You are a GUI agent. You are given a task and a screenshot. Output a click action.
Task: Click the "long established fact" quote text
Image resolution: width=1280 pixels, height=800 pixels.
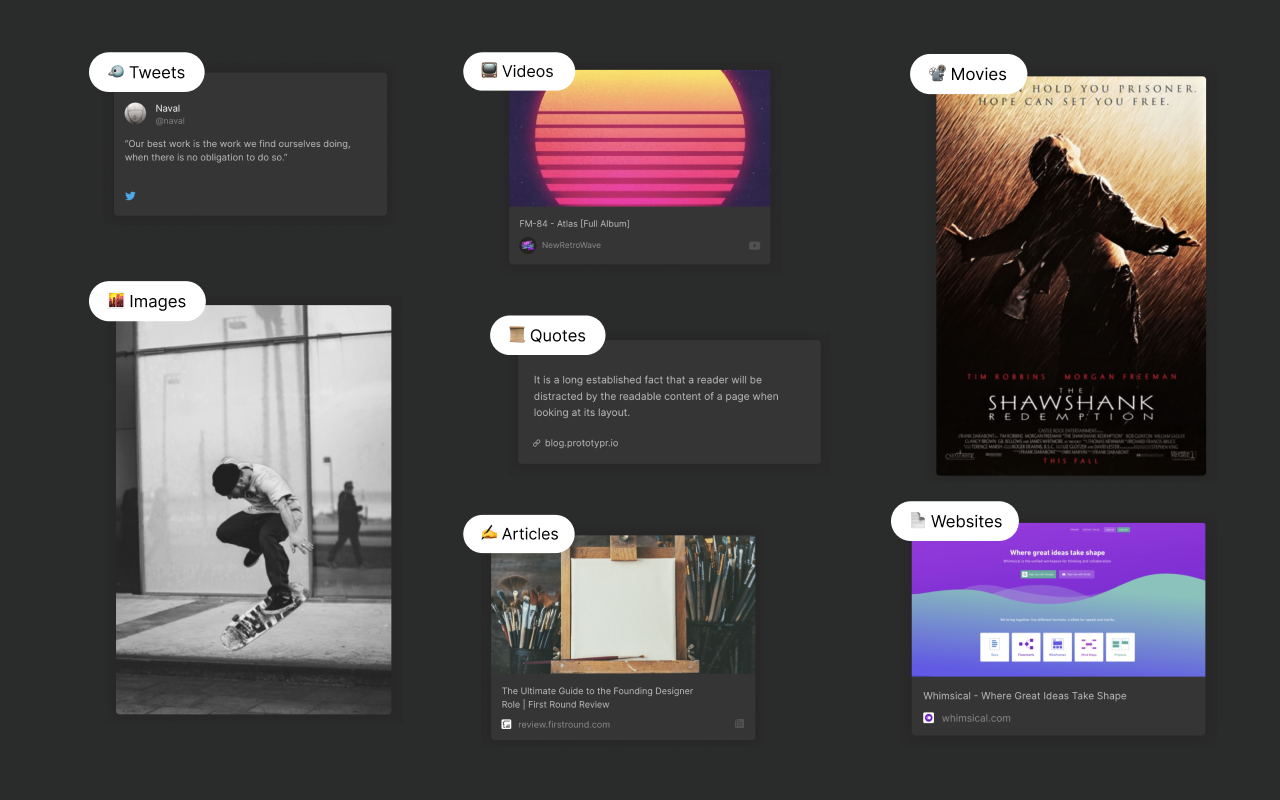[x=656, y=396]
